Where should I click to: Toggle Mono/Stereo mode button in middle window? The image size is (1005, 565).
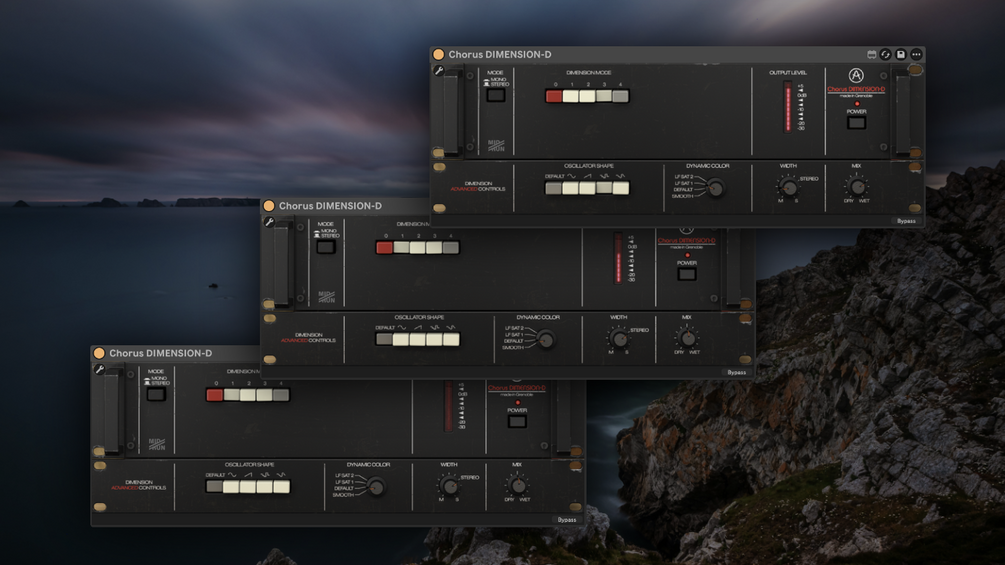(326, 247)
